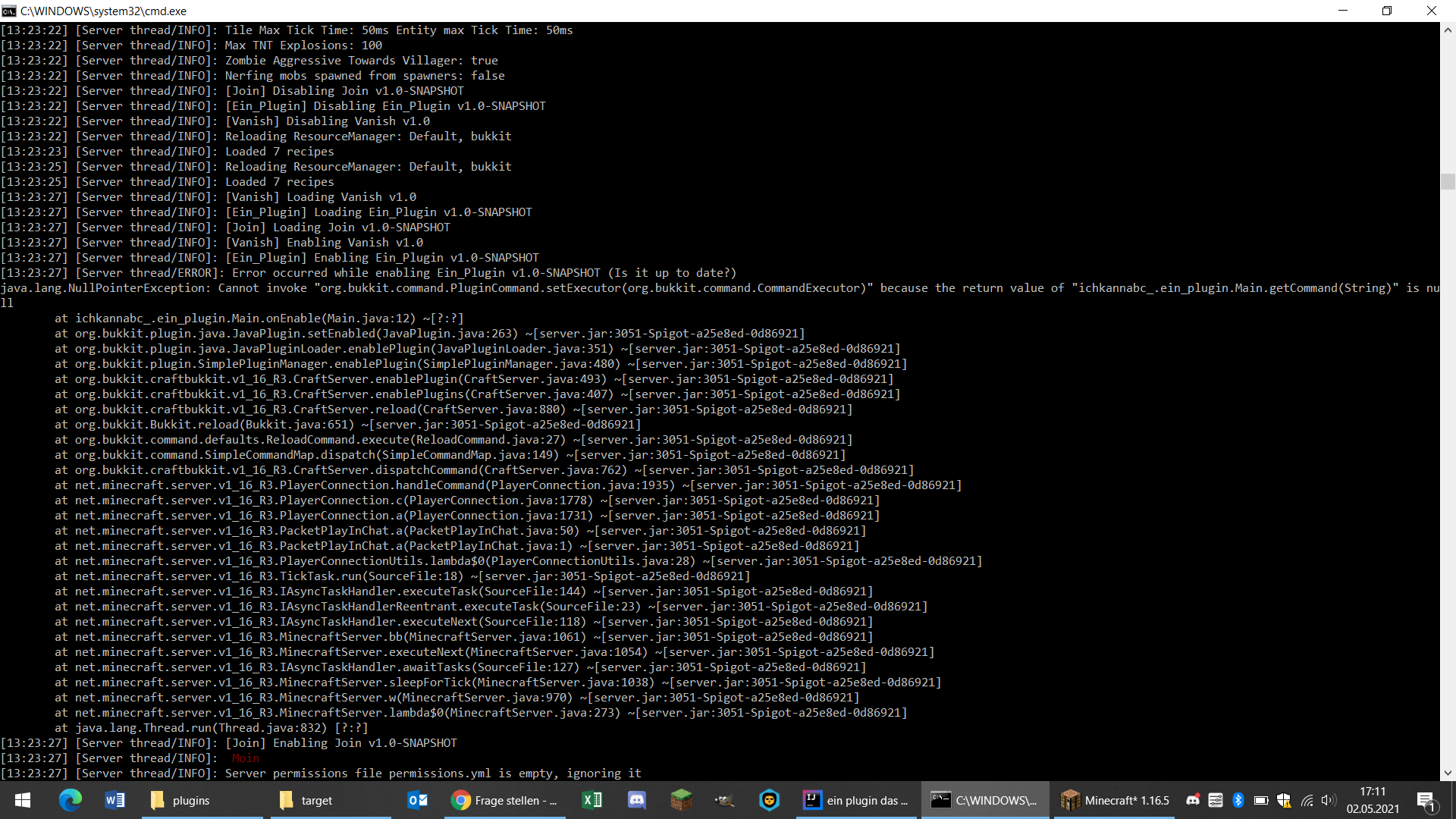The image size is (1456, 819).
Task: Open the Windows Start menu
Action: coord(23,800)
